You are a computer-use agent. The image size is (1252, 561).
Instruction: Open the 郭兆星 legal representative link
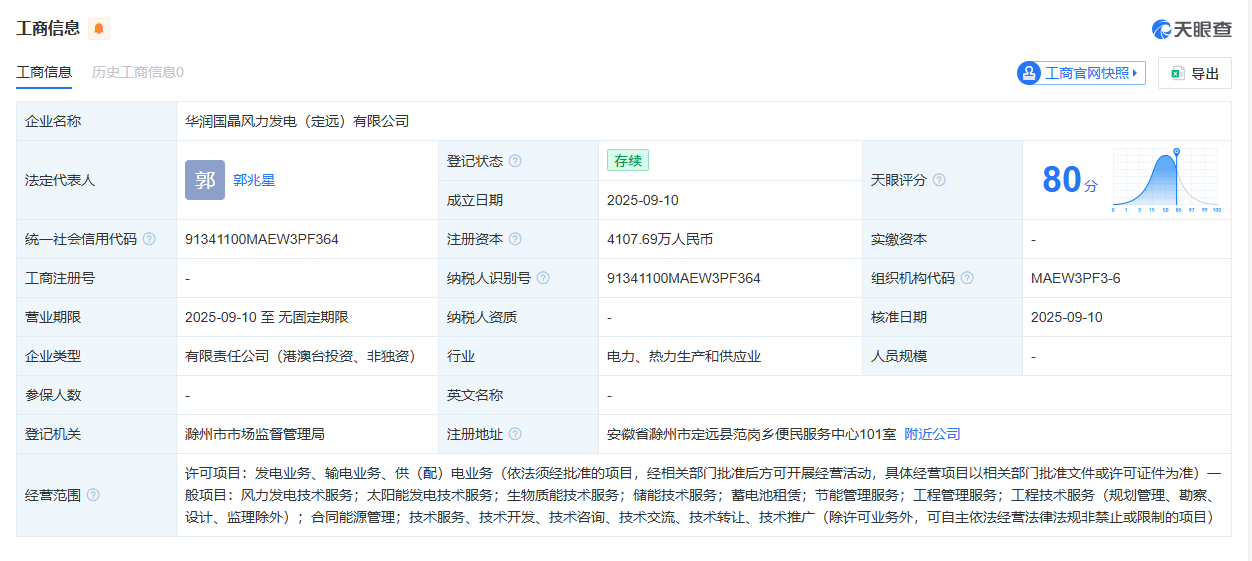[x=254, y=180]
